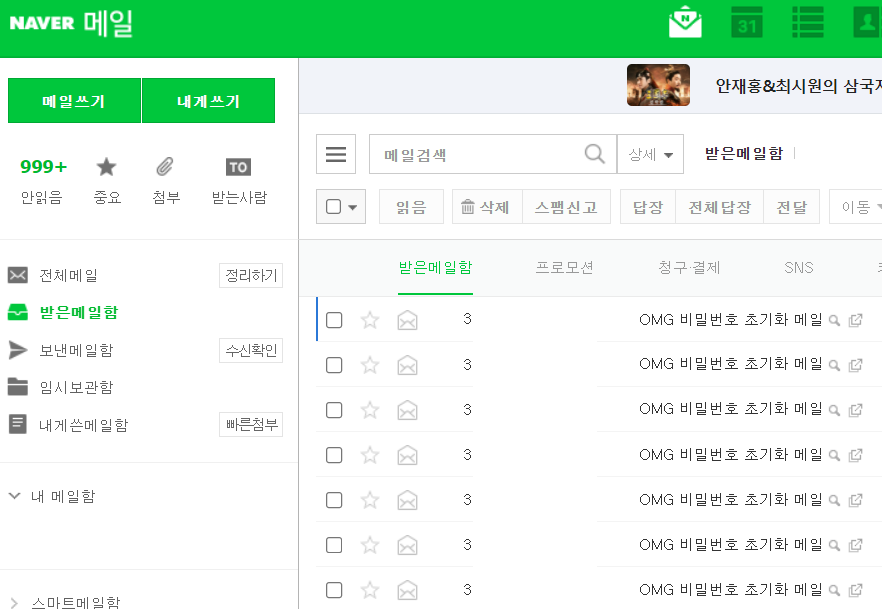This screenshot has width=882, height=609.
Task: Star the second mail in the list
Action: click(370, 364)
